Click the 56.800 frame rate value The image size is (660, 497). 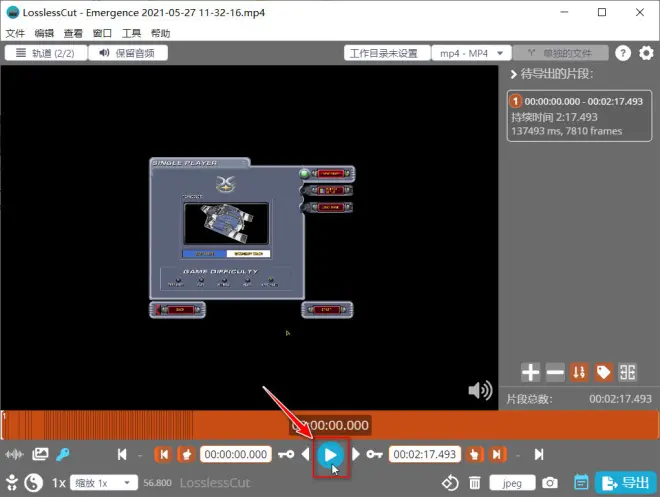pyautogui.click(x=157, y=483)
